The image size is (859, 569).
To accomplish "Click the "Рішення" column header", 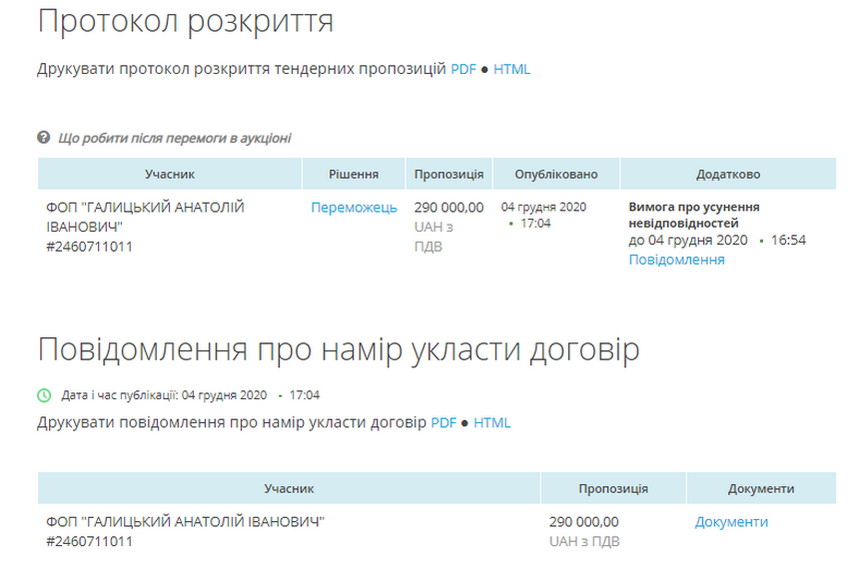I will tap(353, 174).
